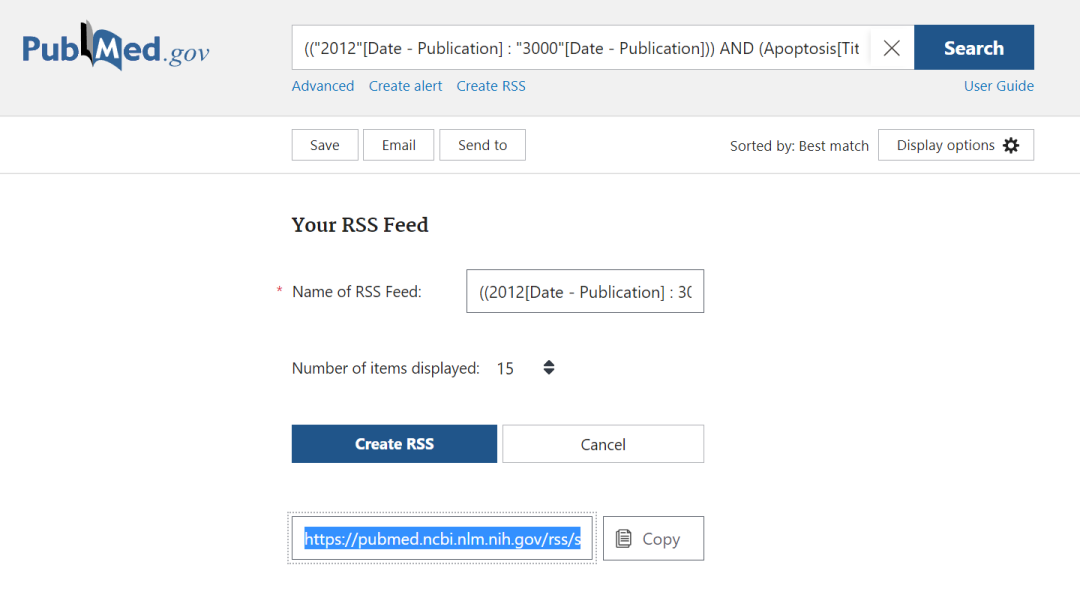Click the Create RSS link under search
Image resolution: width=1080 pixels, height=607 pixels.
490,86
